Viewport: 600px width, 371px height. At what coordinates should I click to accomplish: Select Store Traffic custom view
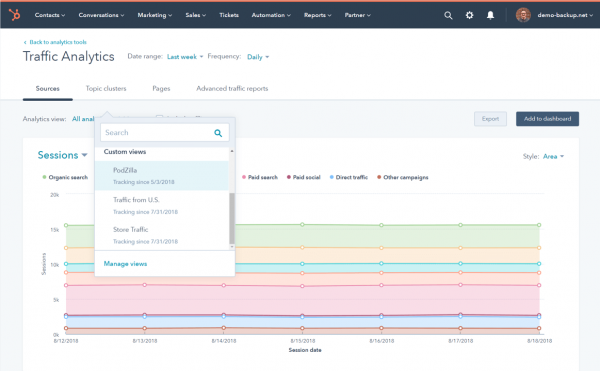tap(162, 235)
